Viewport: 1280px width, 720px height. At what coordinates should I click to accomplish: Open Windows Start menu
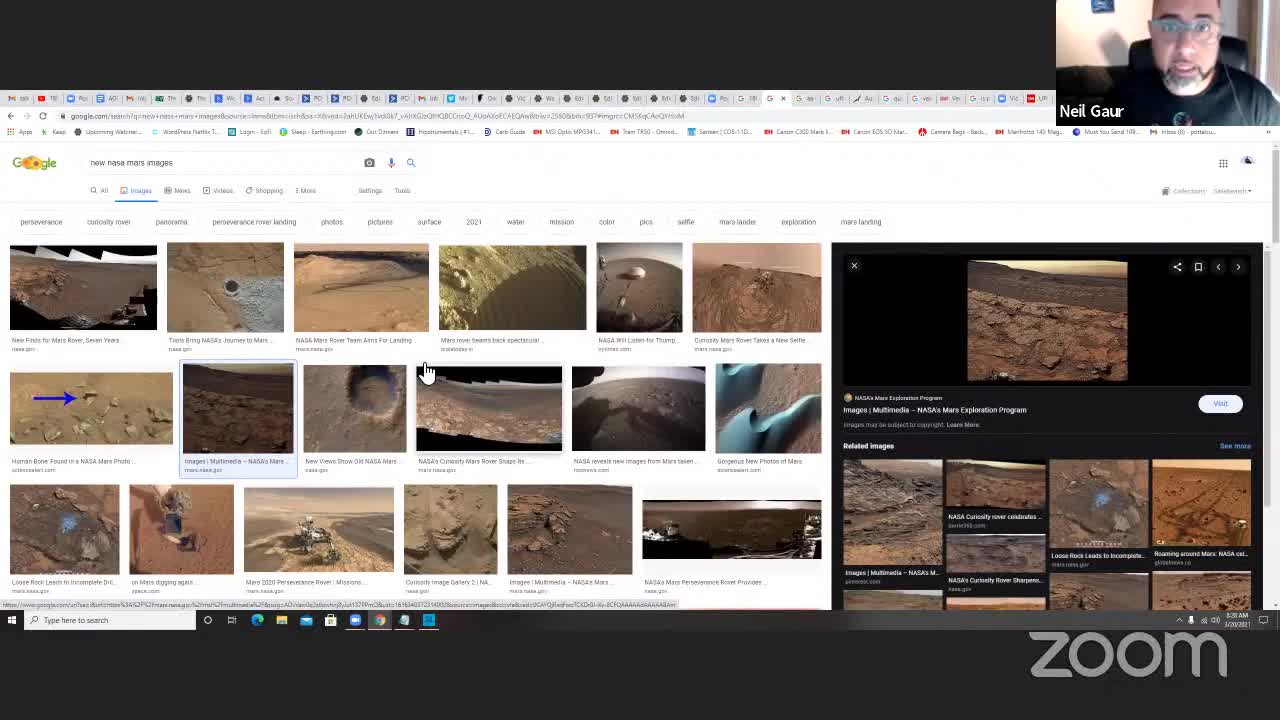[12, 620]
